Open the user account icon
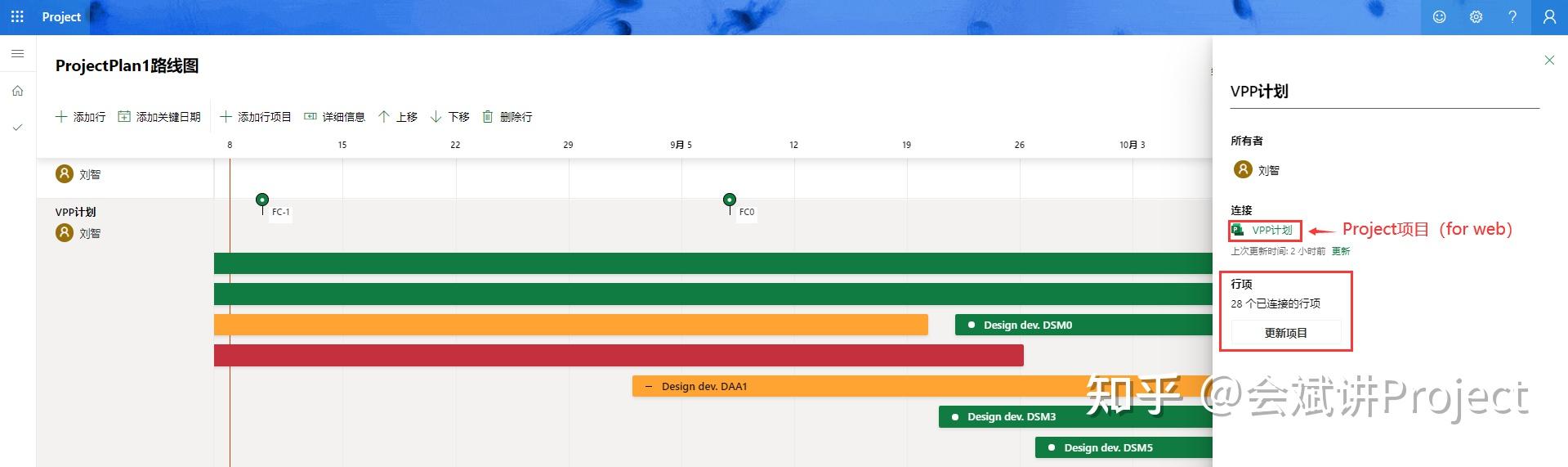1568x467 pixels. [x=1549, y=16]
